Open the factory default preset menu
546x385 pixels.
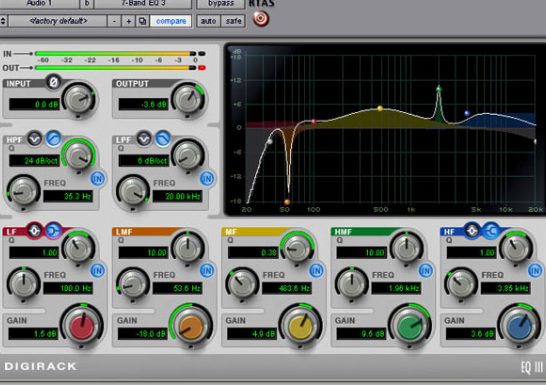[x=58, y=21]
